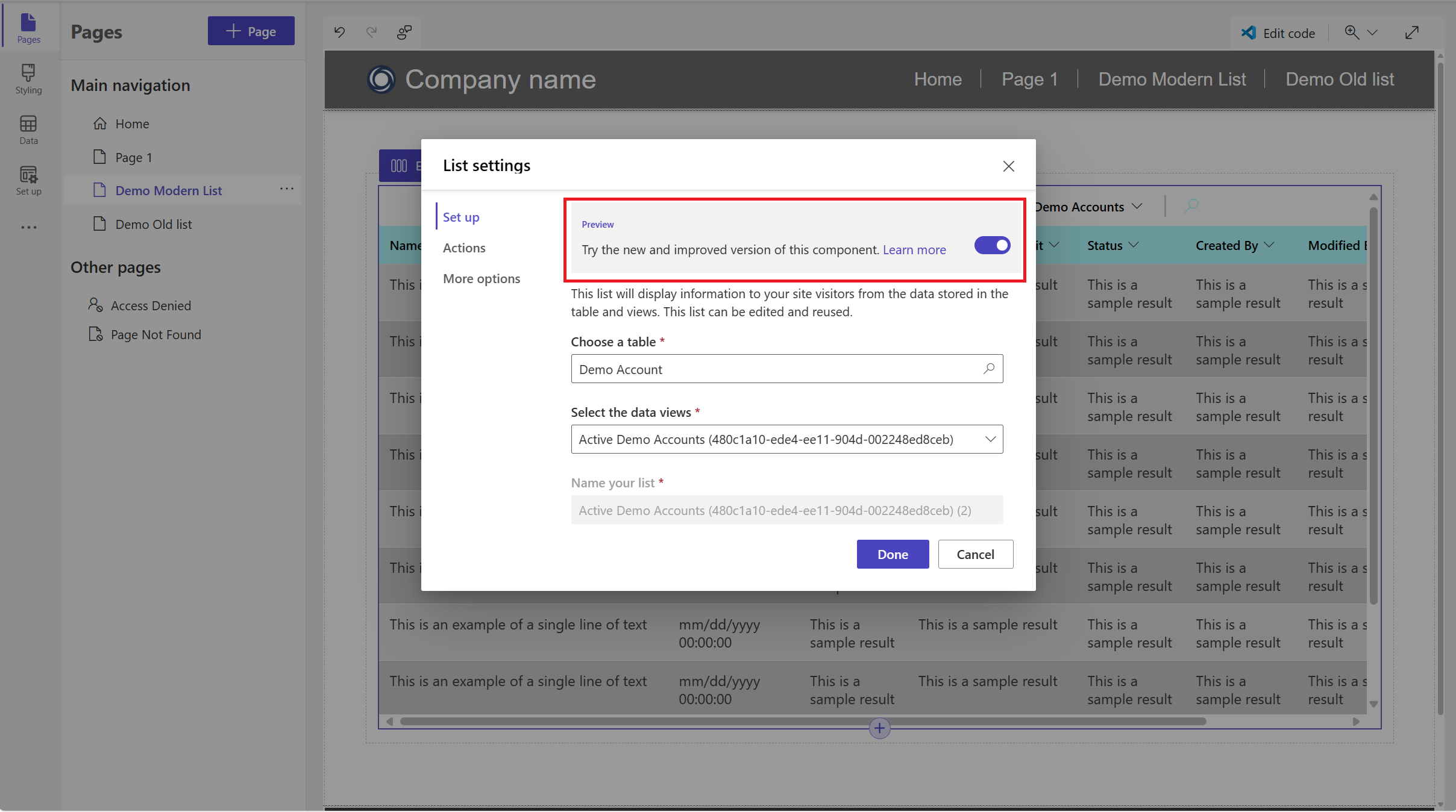Expand the zoom level chevron dropdown

(1372, 33)
